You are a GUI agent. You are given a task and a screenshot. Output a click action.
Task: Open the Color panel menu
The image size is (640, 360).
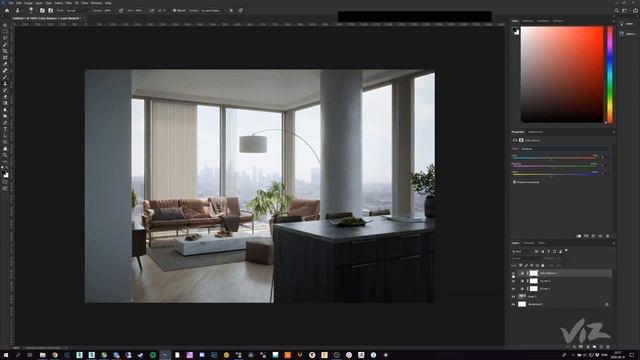coord(613,21)
